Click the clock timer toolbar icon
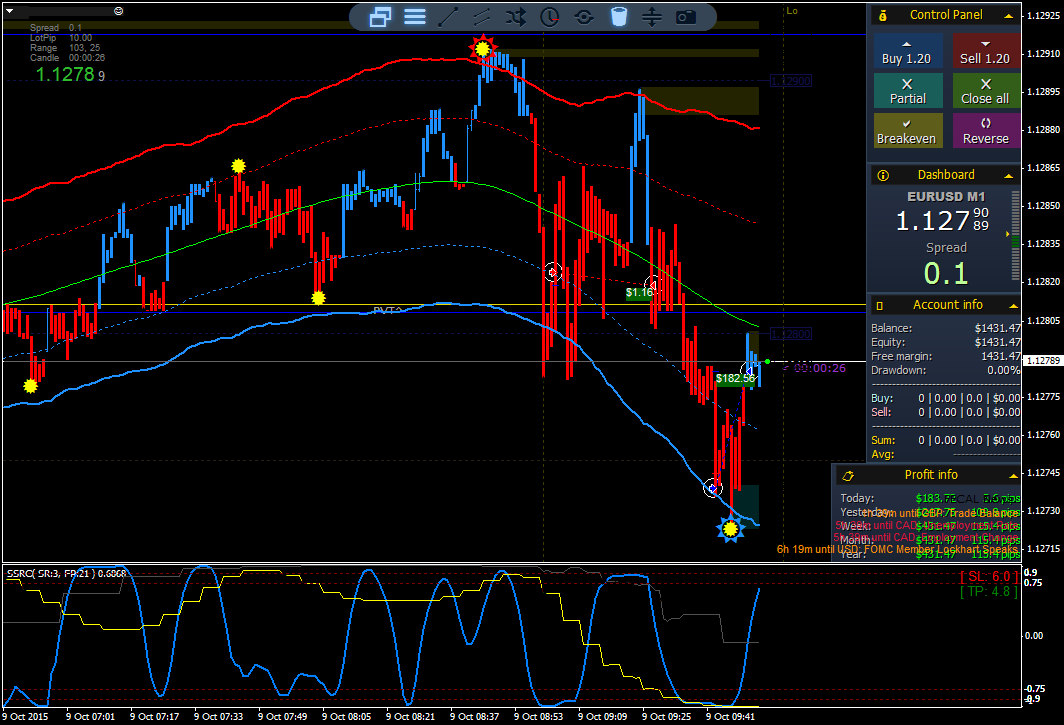This screenshot has width=1064, height=725. [550, 17]
